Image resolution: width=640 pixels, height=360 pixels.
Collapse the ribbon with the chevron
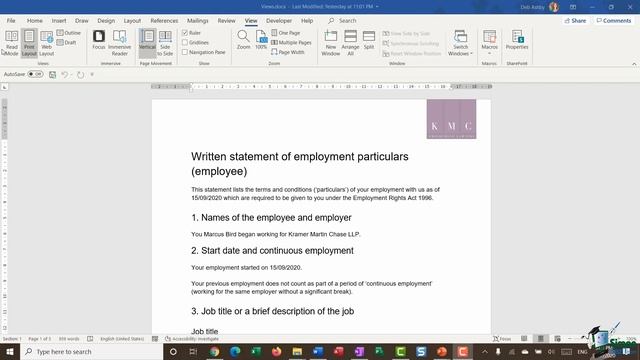pos(634,64)
